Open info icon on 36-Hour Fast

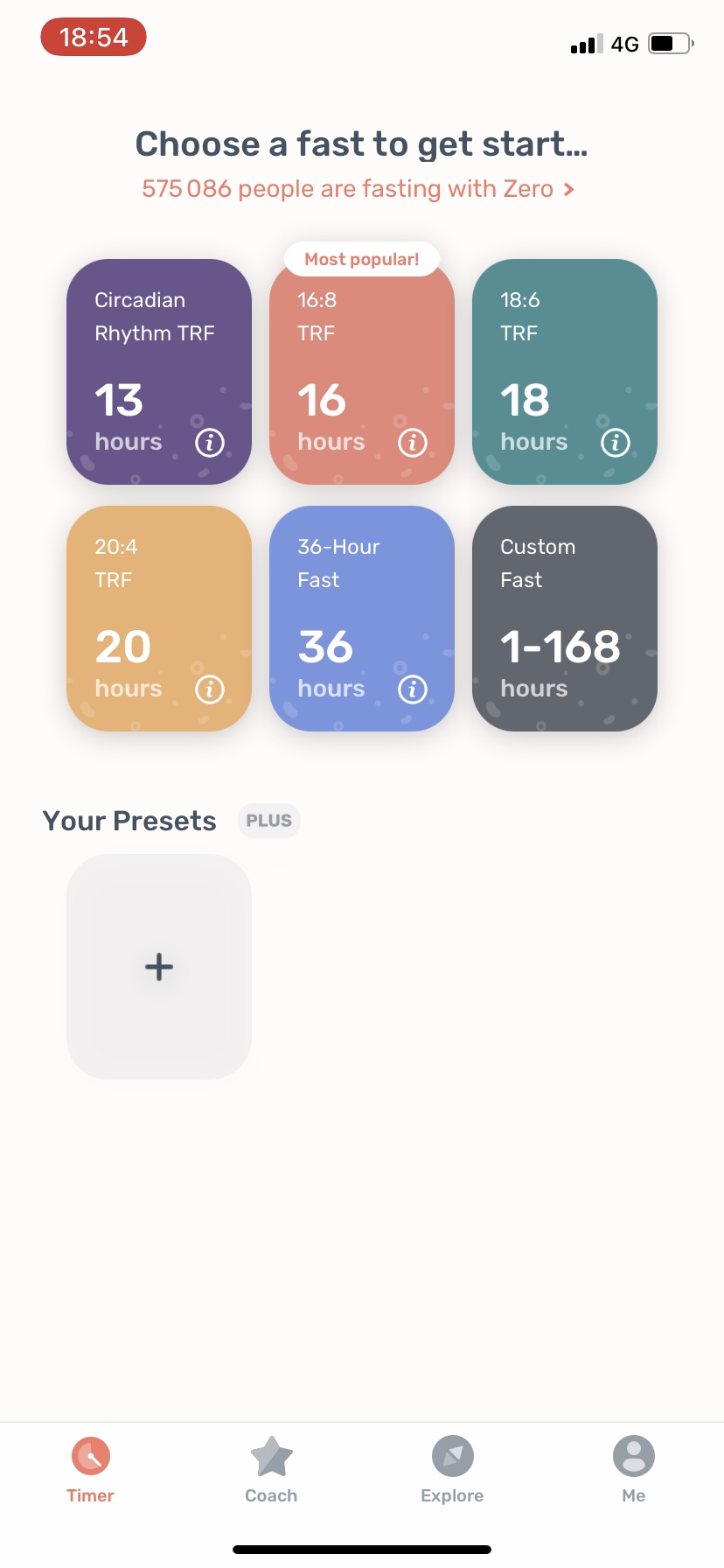(x=413, y=689)
